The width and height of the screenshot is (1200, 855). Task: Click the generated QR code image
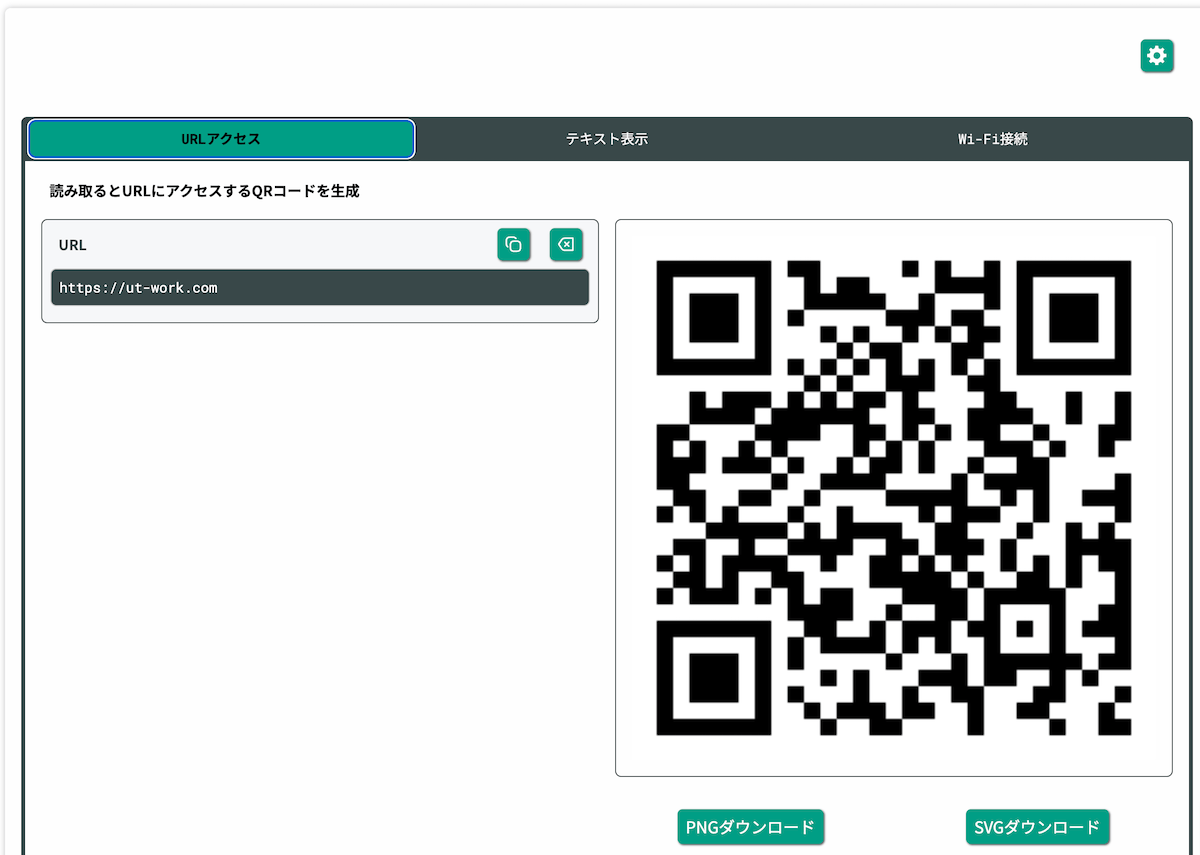pos(894,498)
